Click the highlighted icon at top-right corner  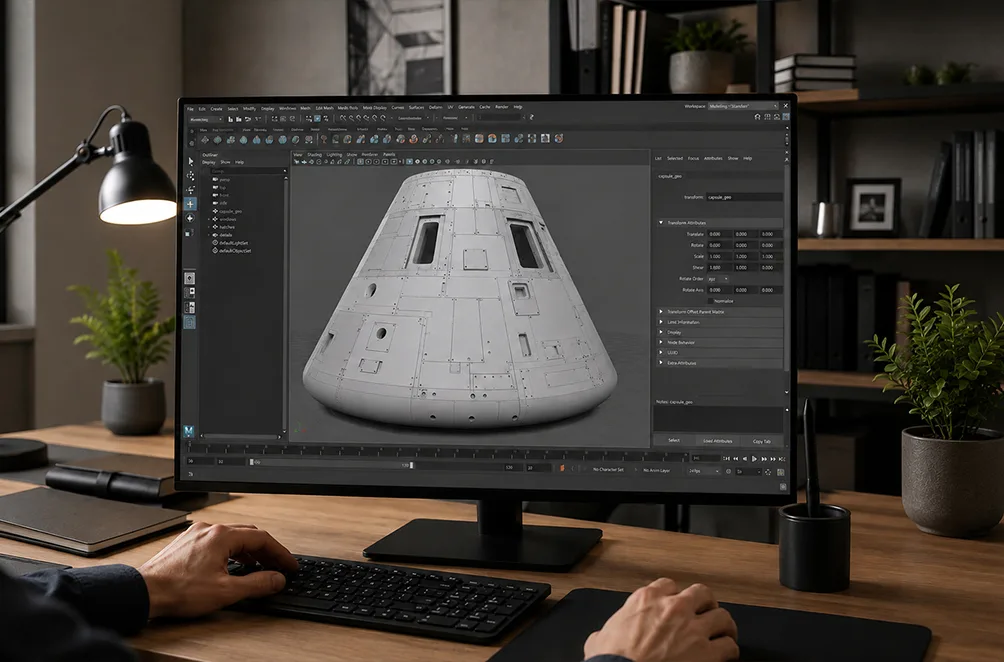click(786, 117)
